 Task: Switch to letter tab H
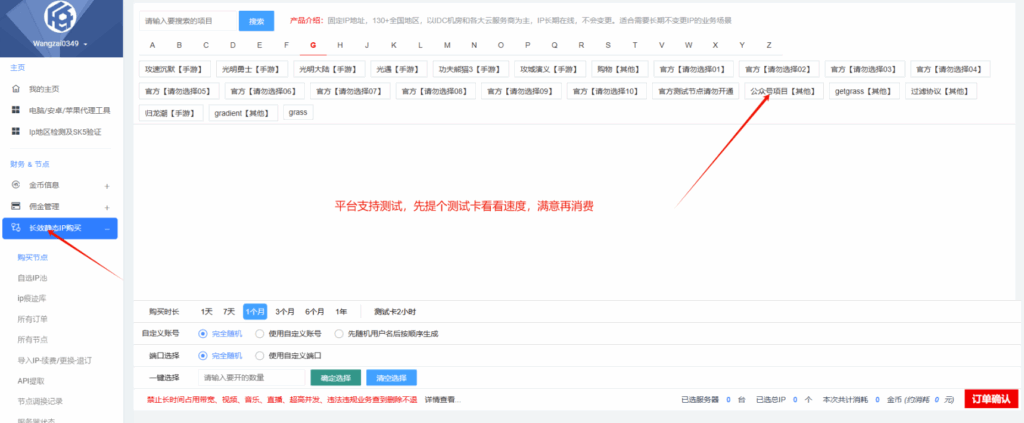coord(340,45)
